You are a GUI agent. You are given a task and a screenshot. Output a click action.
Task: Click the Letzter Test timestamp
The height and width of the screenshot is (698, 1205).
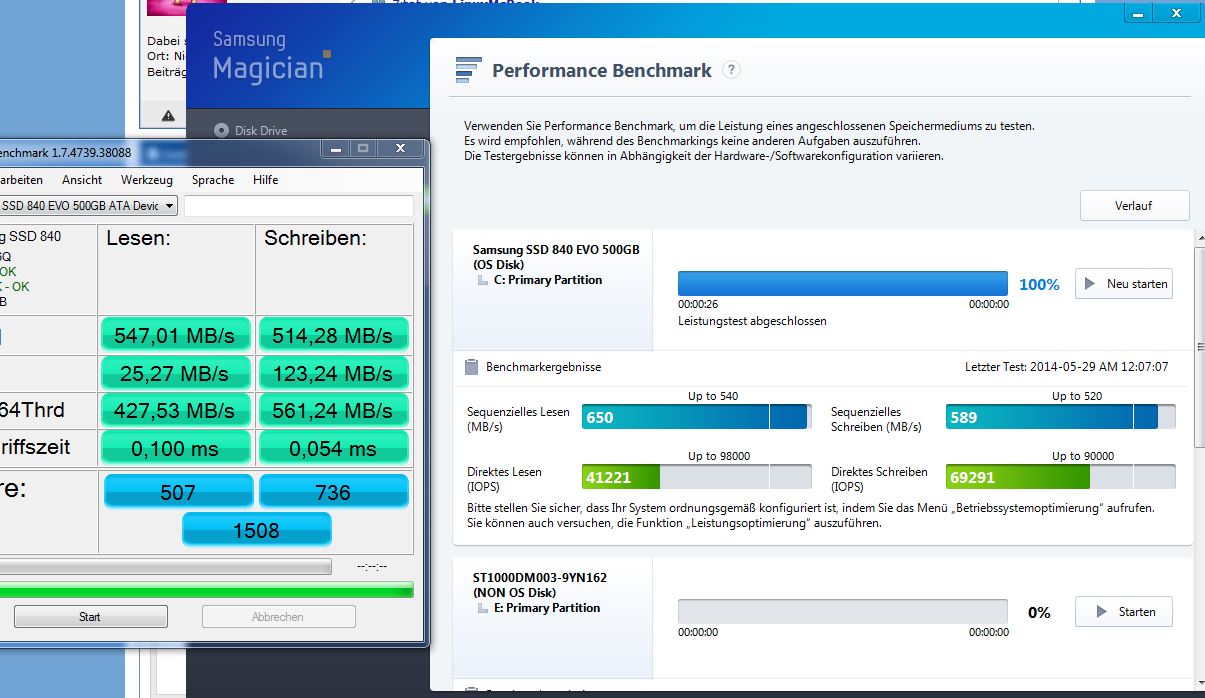[1066, 367]
